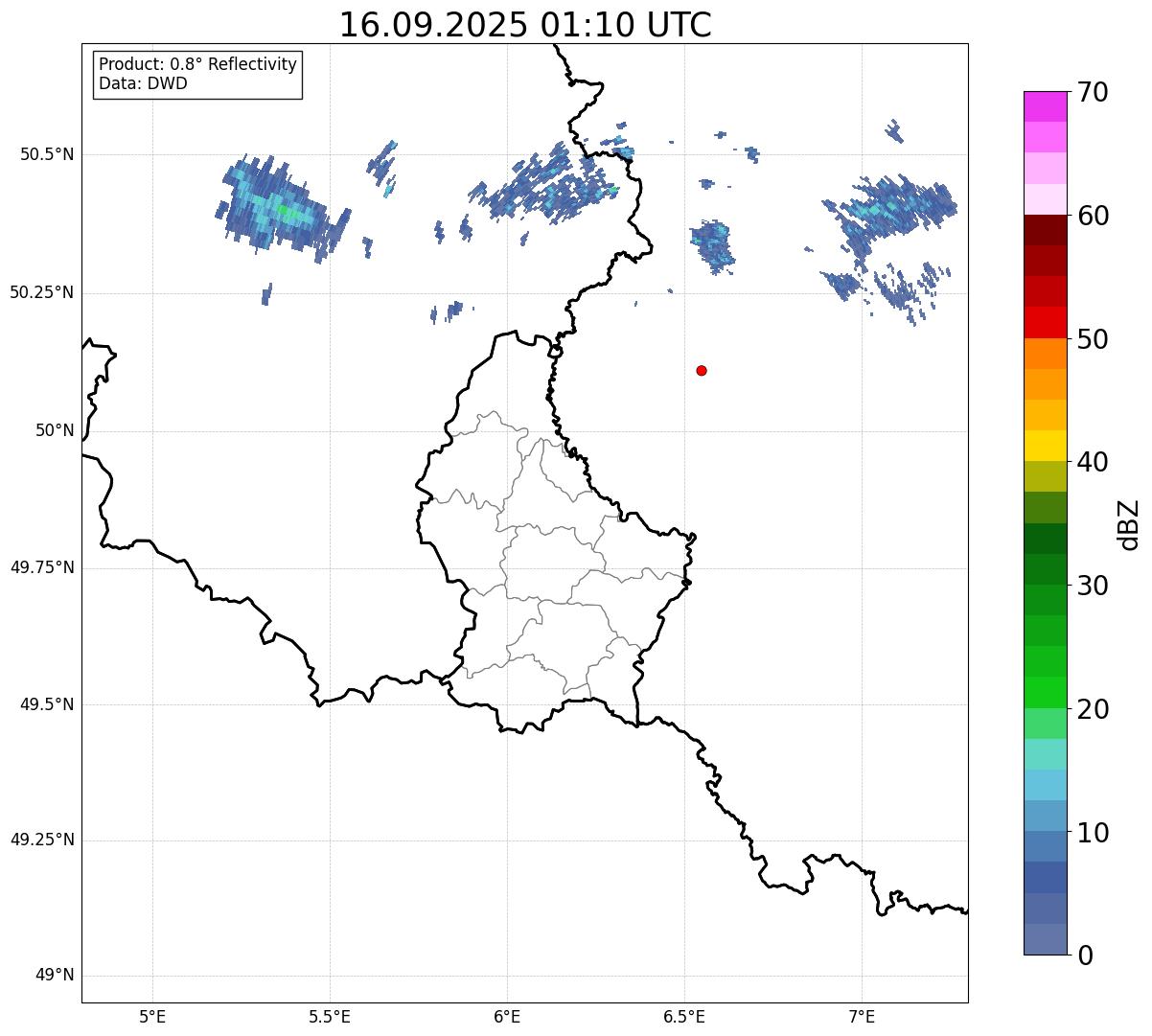Click the 49°N latitude label

(55, 976)
